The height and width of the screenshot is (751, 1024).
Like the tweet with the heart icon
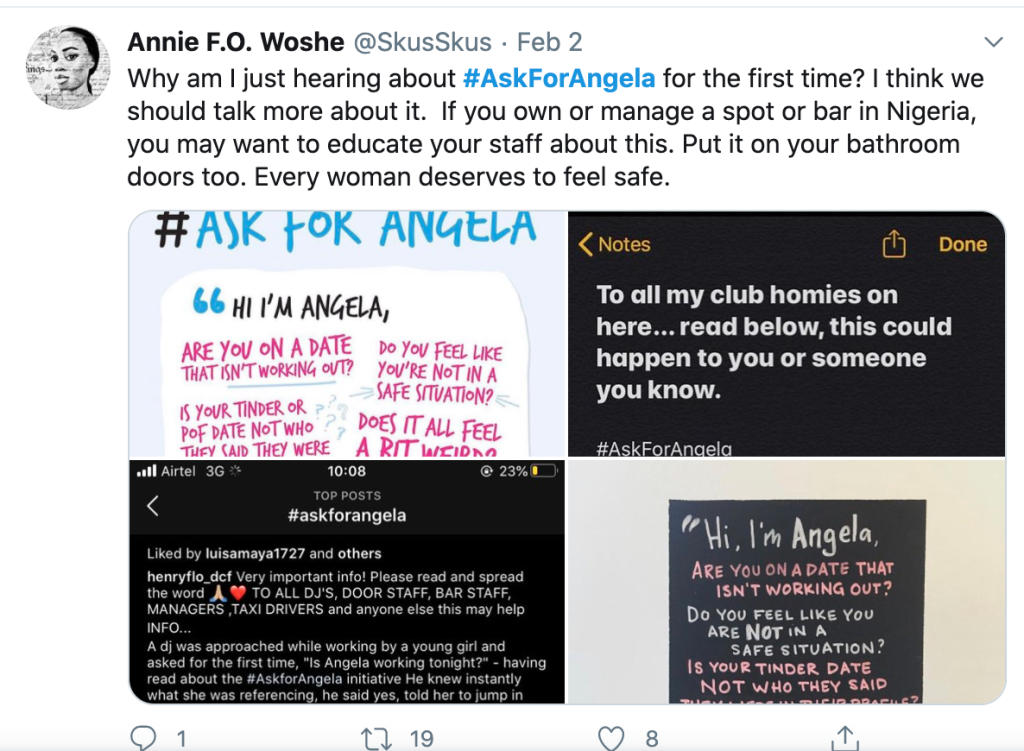click(x=611, y=739)
